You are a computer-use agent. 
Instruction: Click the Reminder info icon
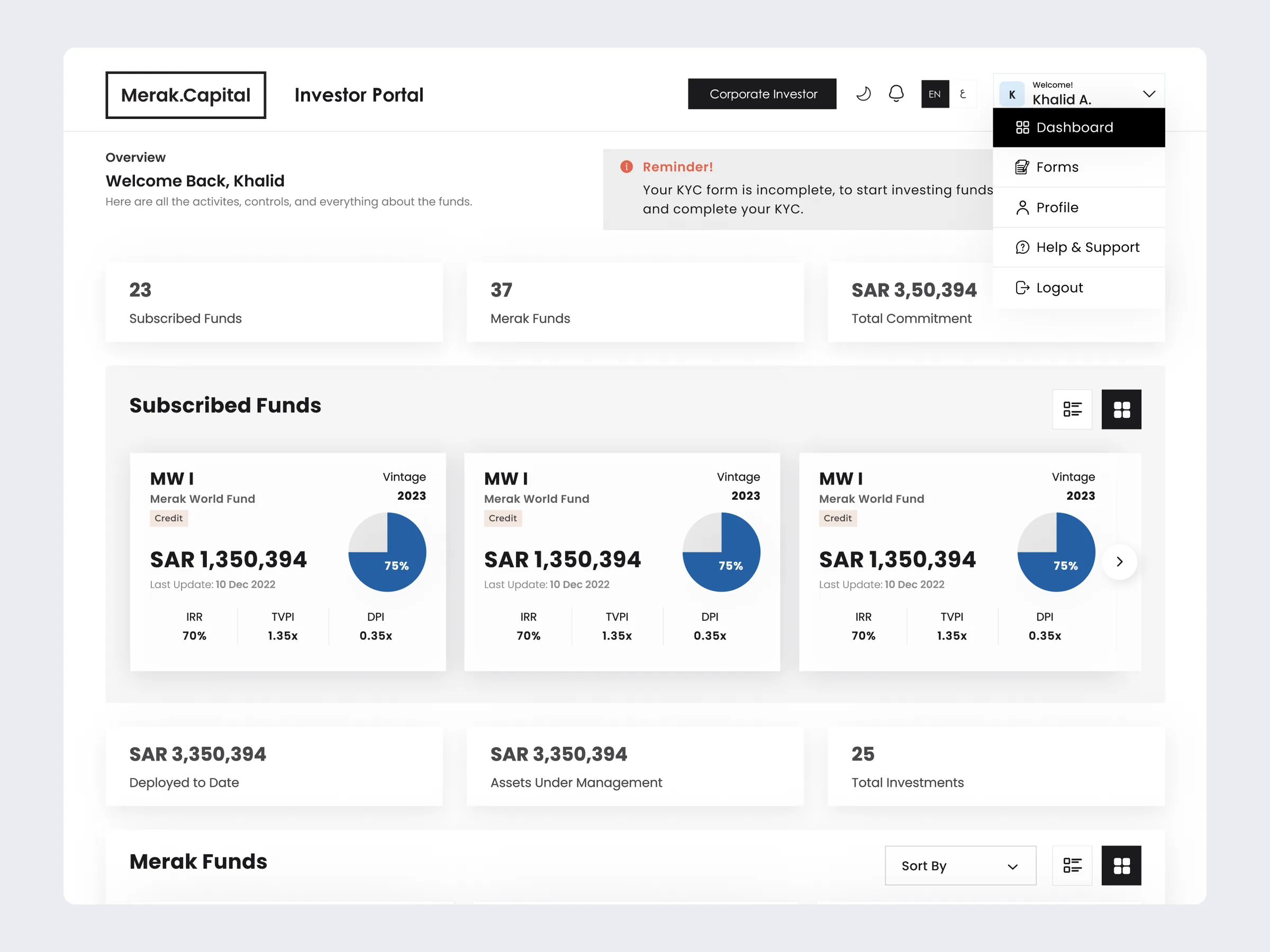coord(627,167)
